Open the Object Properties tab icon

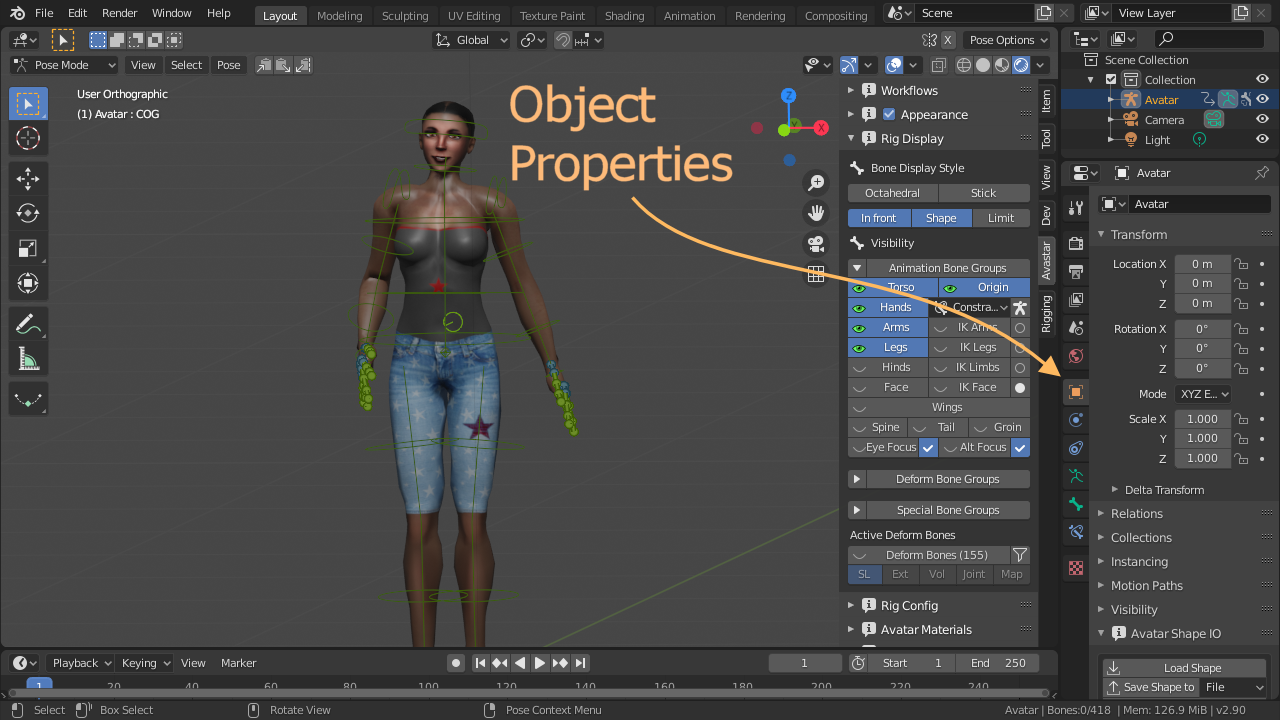[1076, 392]
